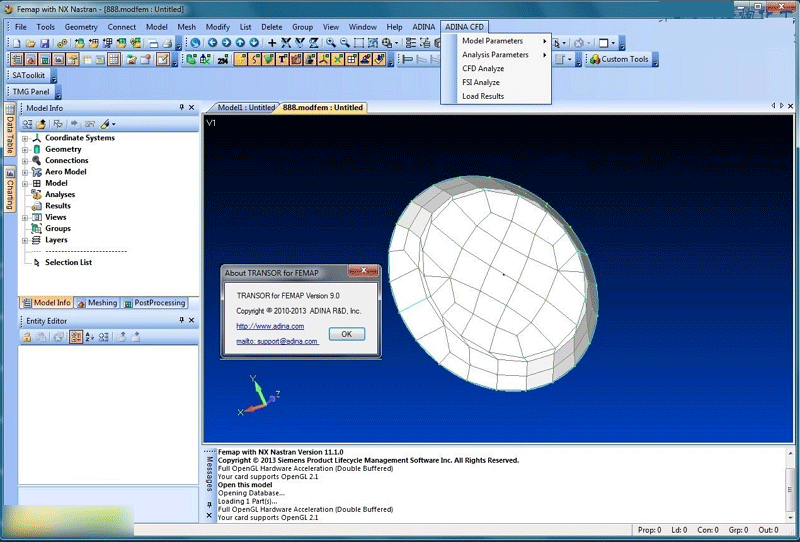This screenshot has width=800, height=542.
Task: Switch to the PostProcessing panel tab
Action: pyautogui.click(x=154, y=303)
